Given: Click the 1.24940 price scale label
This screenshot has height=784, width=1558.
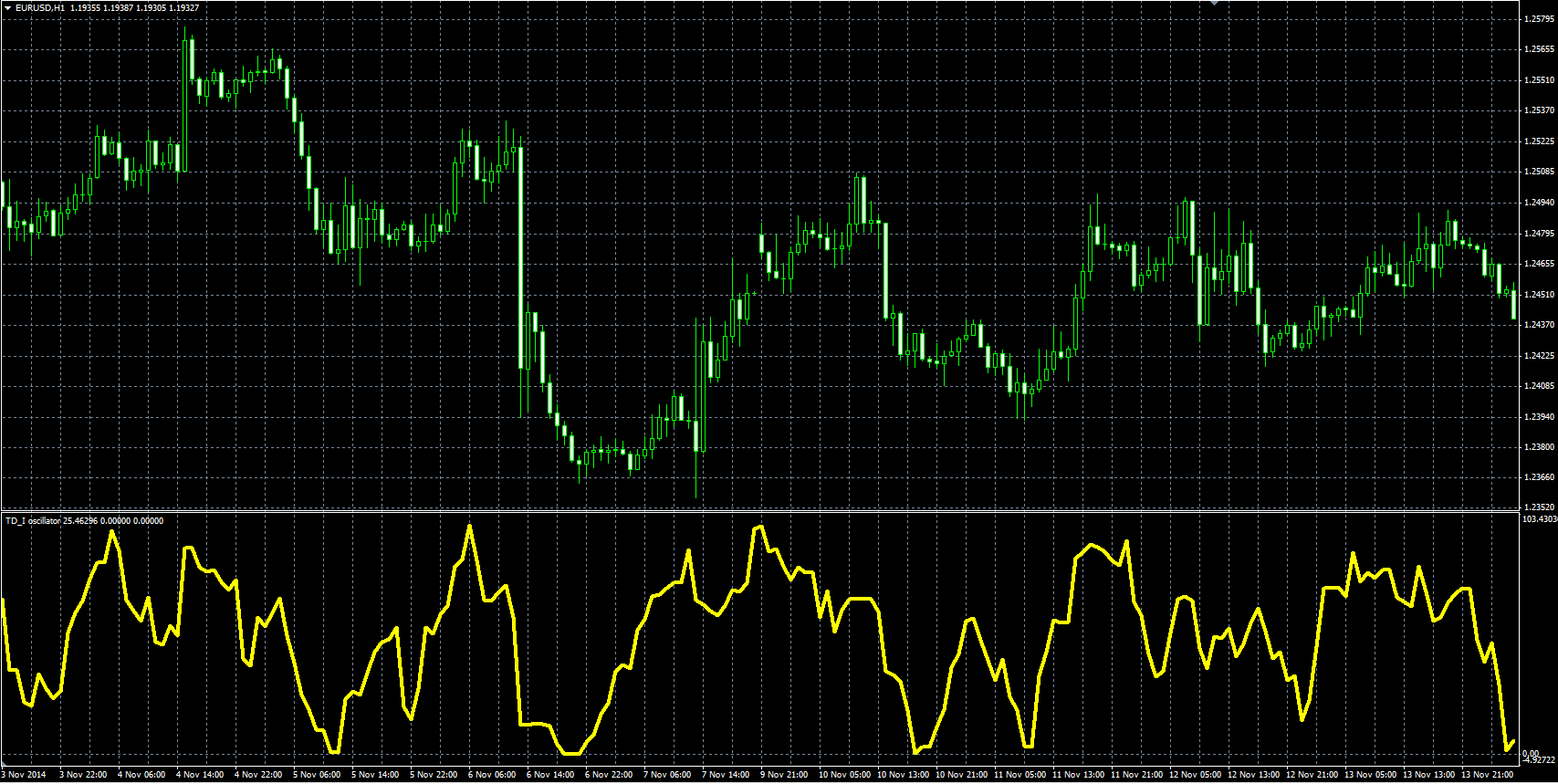Looking at the screenshot, I should click(1539, 203).
